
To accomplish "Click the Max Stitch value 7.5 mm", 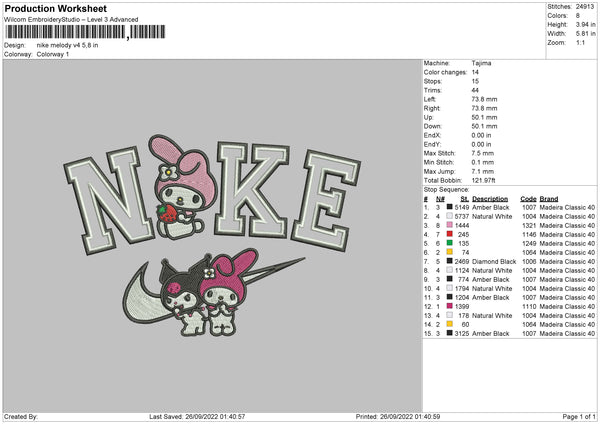I will pos(483,153).
